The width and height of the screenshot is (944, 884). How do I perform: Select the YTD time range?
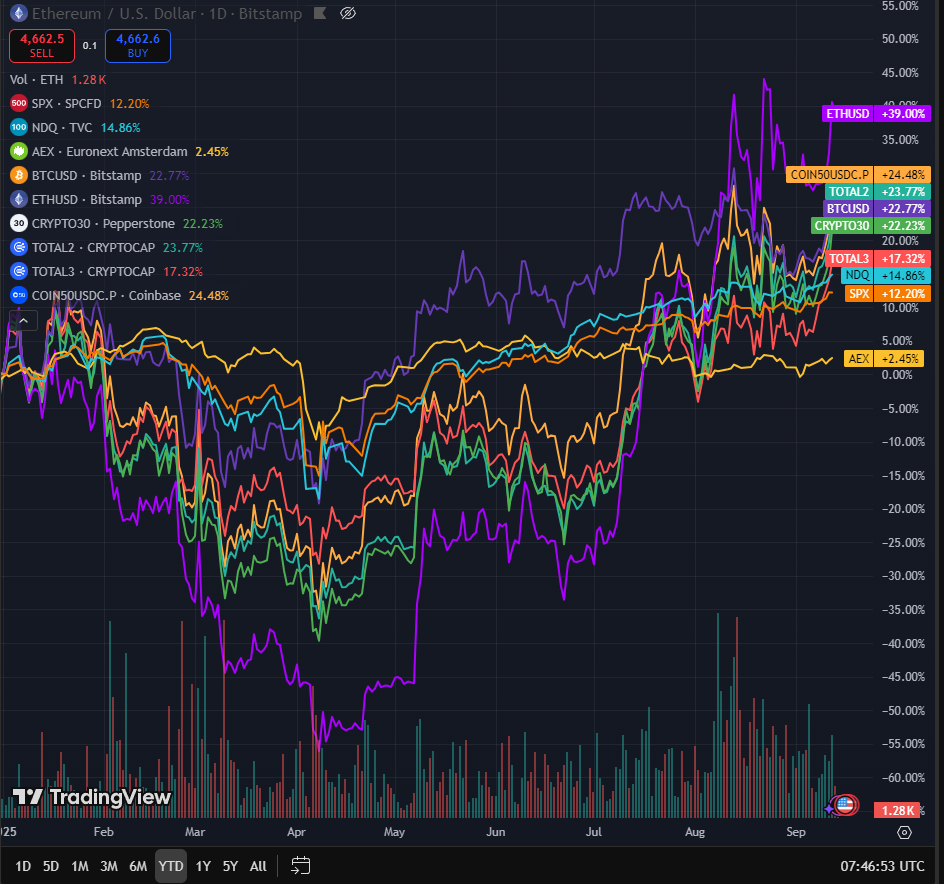pyautogui.click(x=171, y=866)
